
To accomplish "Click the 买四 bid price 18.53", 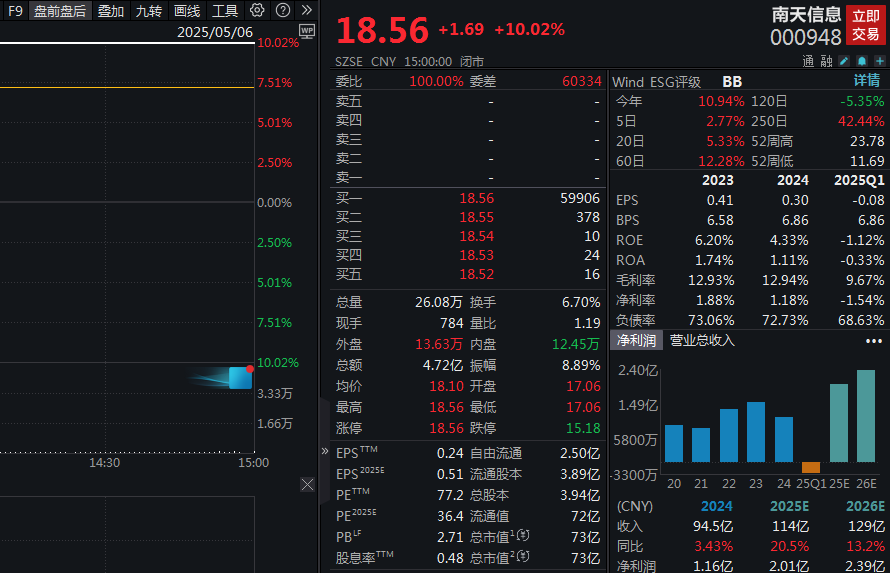I will click(476, 255).
